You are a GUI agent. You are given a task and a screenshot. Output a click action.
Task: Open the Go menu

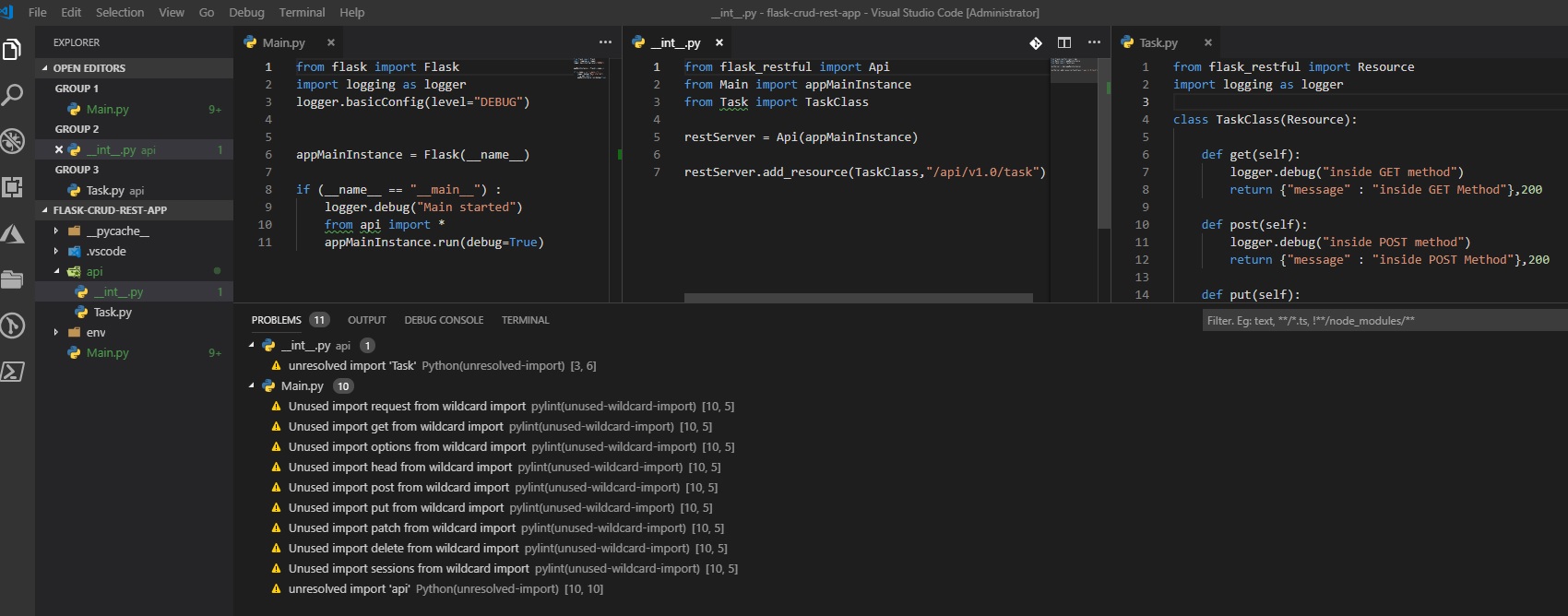207,12
